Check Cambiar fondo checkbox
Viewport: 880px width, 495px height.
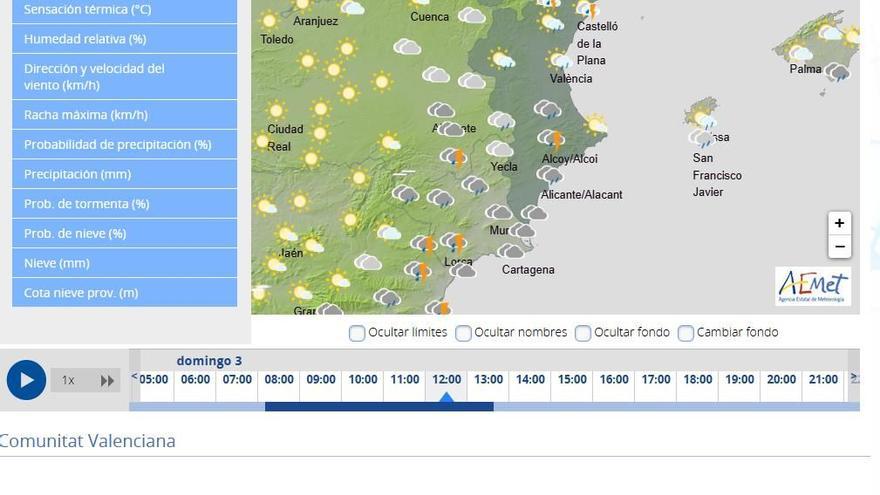pyautogui.click(x=685, y=333)
